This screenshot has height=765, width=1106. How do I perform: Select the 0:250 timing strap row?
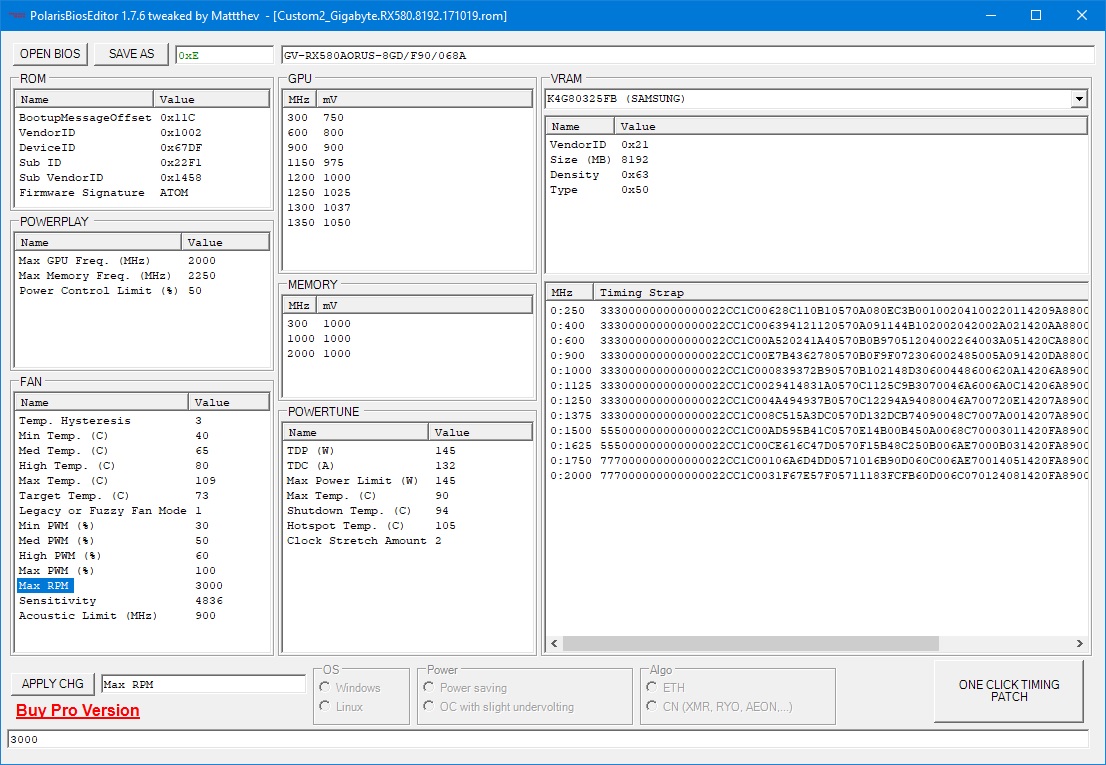click(817, 311)
